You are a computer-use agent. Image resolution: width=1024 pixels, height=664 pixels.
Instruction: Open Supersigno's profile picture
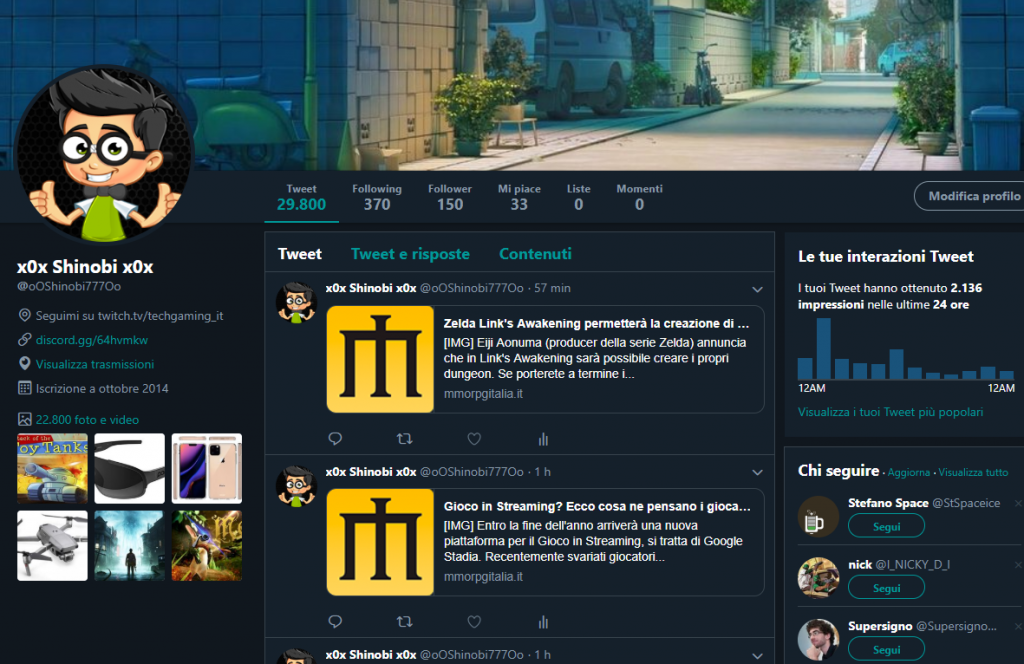(818, 639)
